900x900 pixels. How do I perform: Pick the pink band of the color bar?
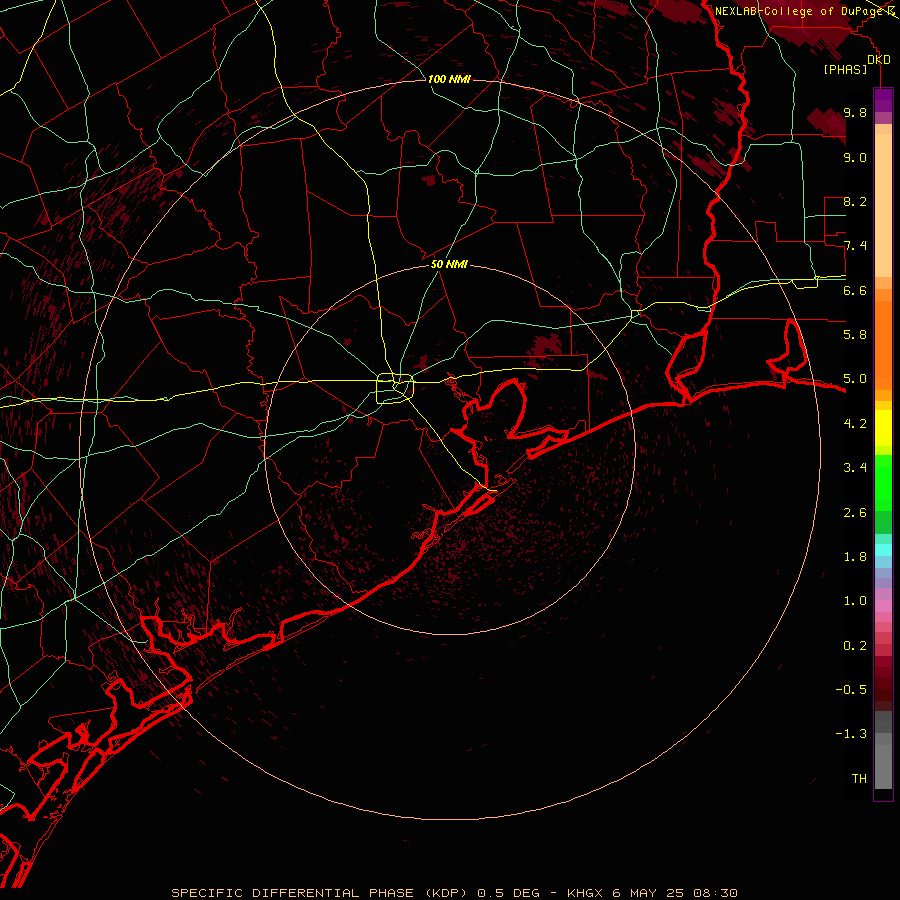click(x=883, y=606)
